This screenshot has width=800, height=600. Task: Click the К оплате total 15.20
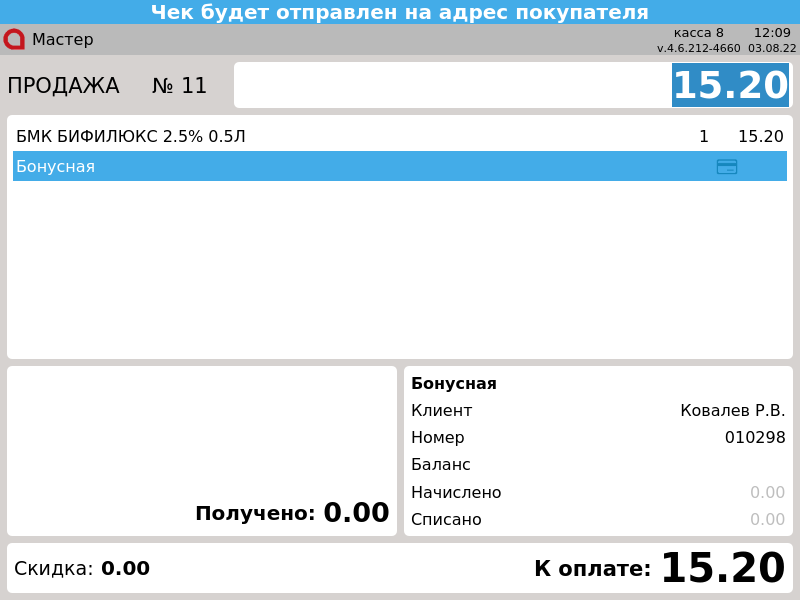tap(722, 569)
